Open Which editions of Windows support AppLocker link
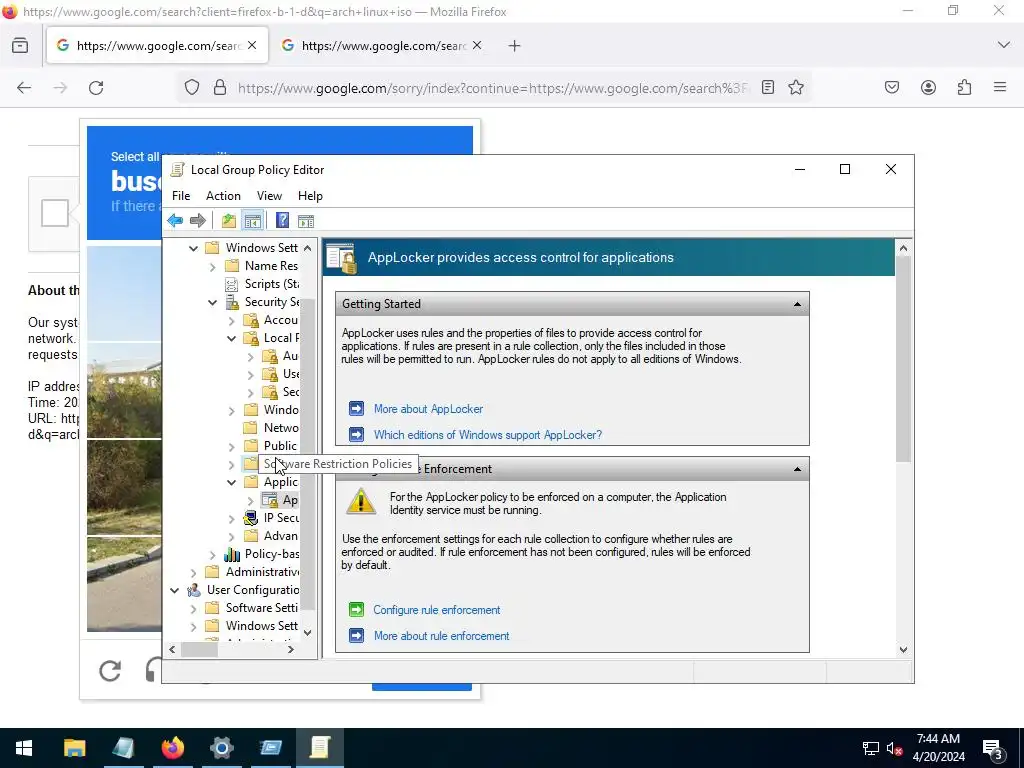This screenshot has width=1024, height=768. [x=488, y=435]
